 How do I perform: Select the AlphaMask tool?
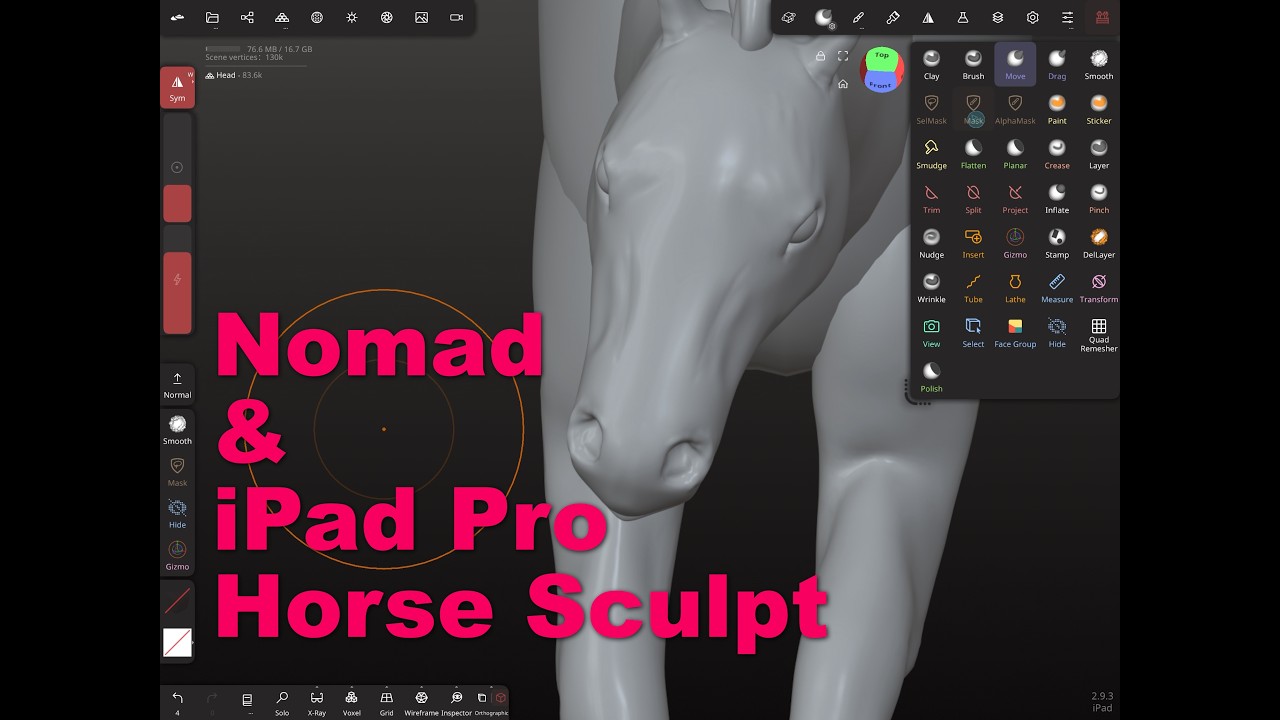click(x=1015, y=110)
